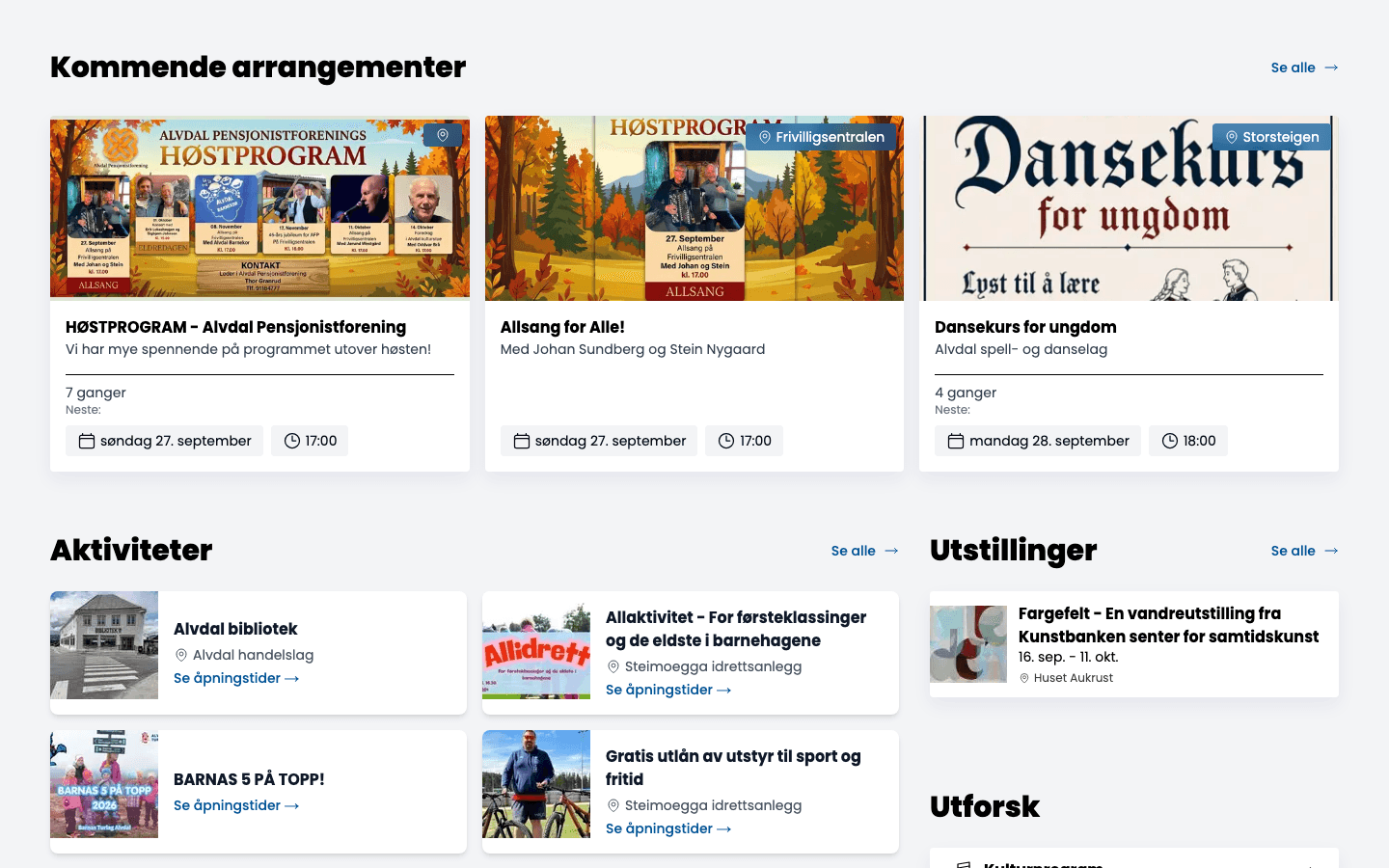Click 17:00 time chip in Allsang for Alle card
Screen dimensions: 1389x868
pyautogui.click(x=744, y=441)
